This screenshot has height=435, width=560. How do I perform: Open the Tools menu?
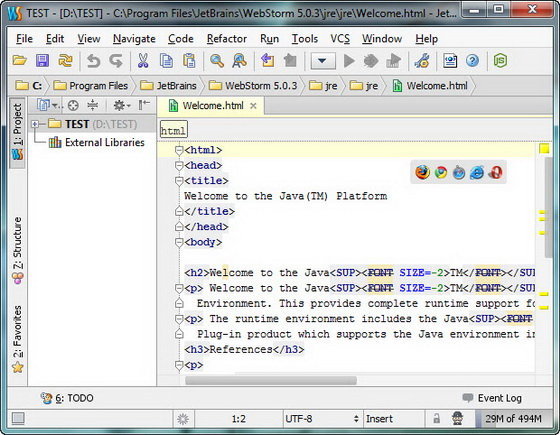click(305, 39)
